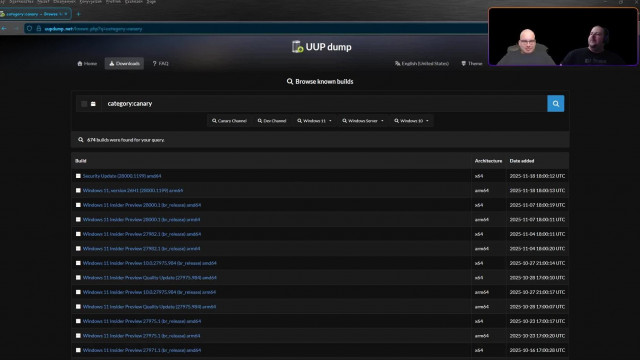Click the shield icon in address bar

29,29
